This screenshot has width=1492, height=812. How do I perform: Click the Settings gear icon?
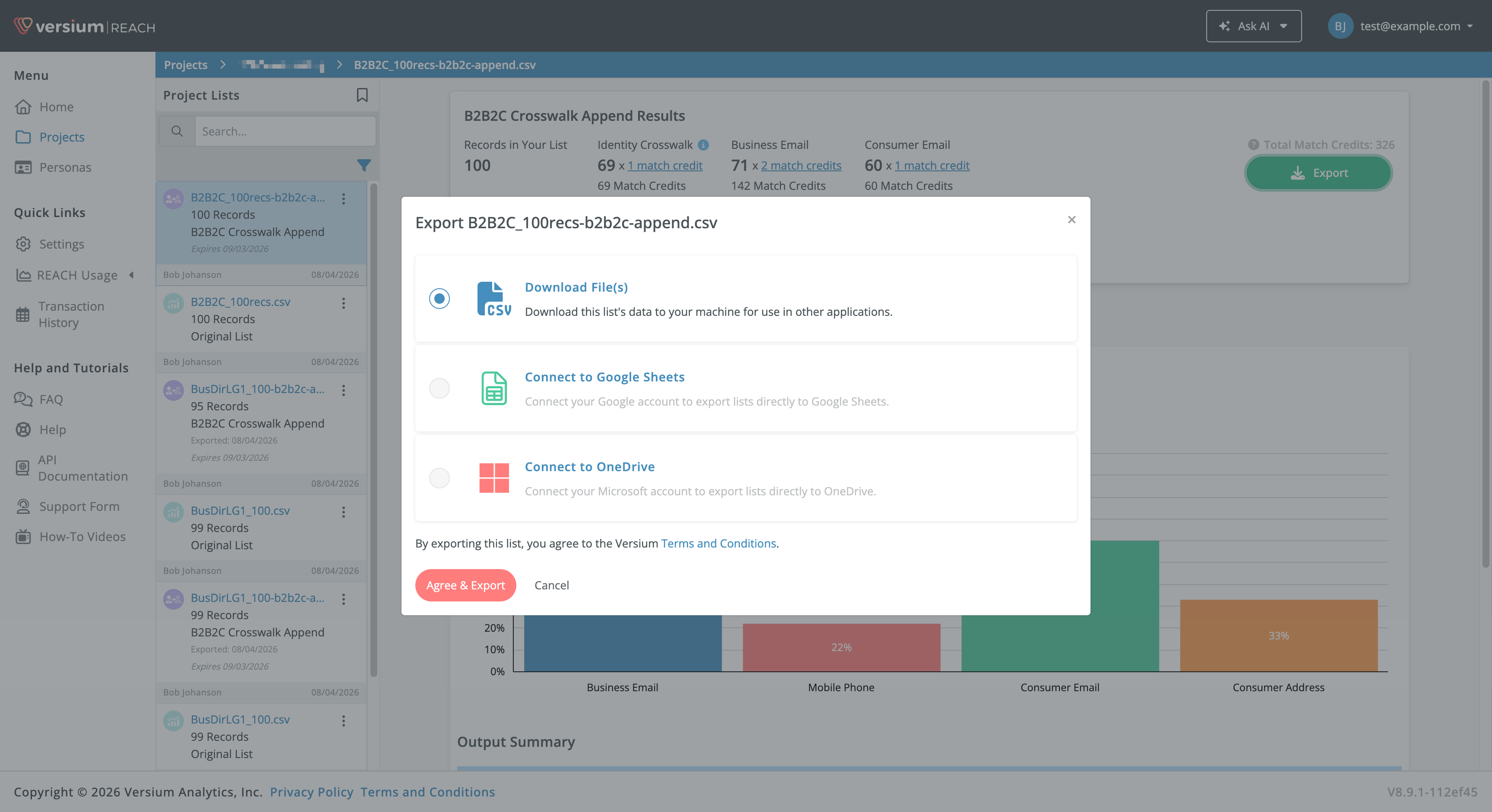[23, 244]
